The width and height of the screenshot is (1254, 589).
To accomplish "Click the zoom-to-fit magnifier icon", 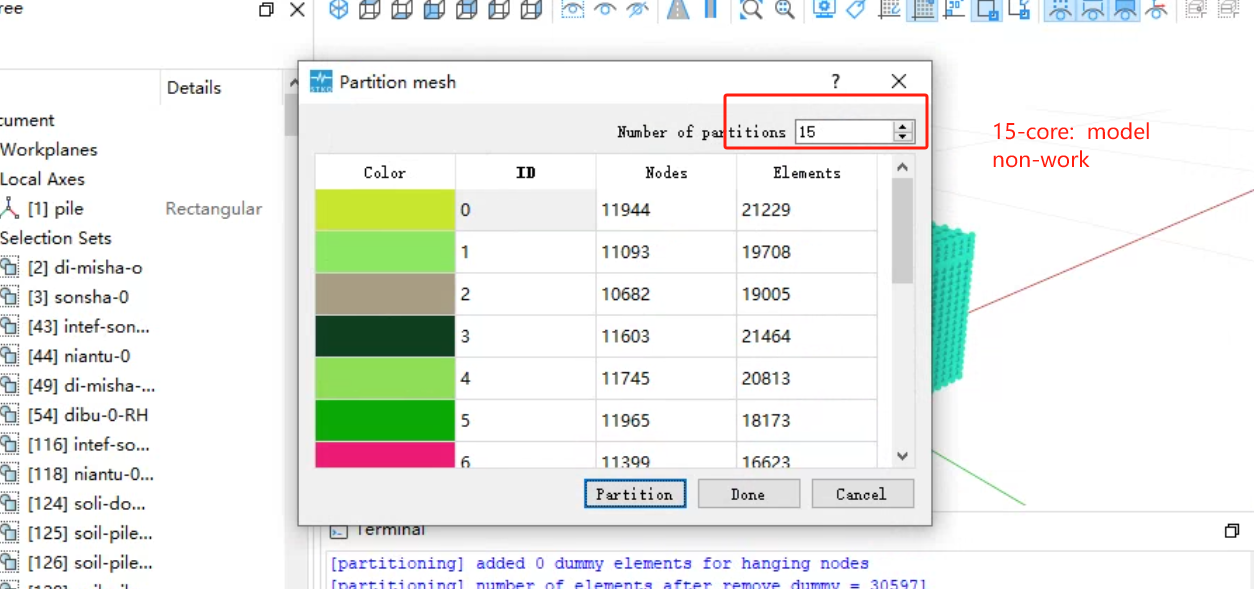I will click(x=750, y=10).
